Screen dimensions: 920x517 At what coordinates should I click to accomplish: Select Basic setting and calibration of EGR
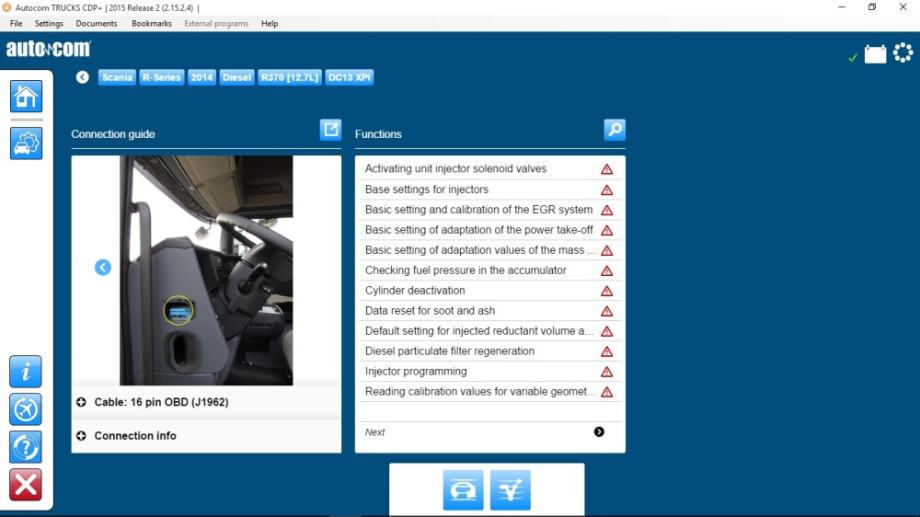click(490, 209)
